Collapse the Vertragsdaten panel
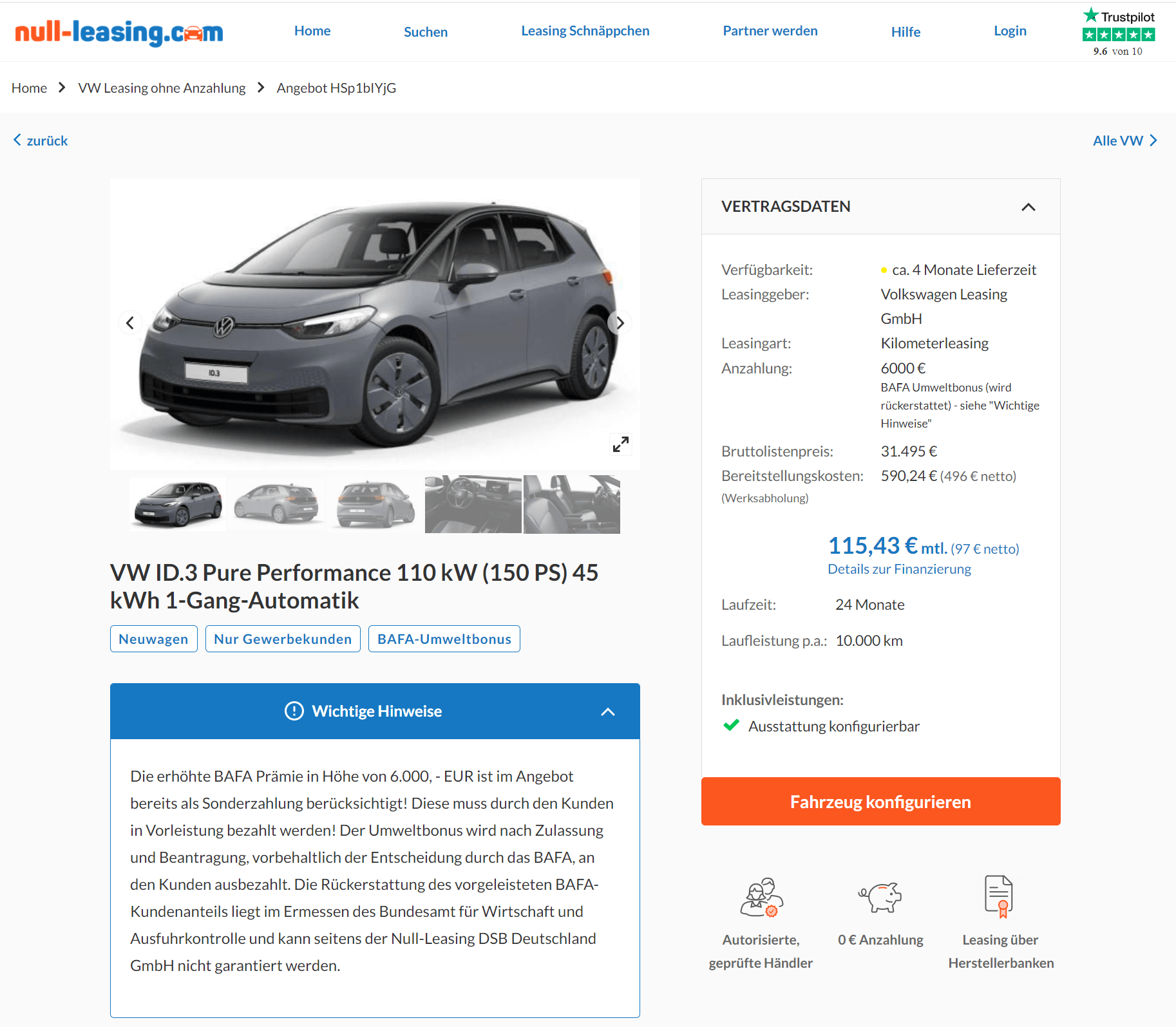 click(1029, 207)
